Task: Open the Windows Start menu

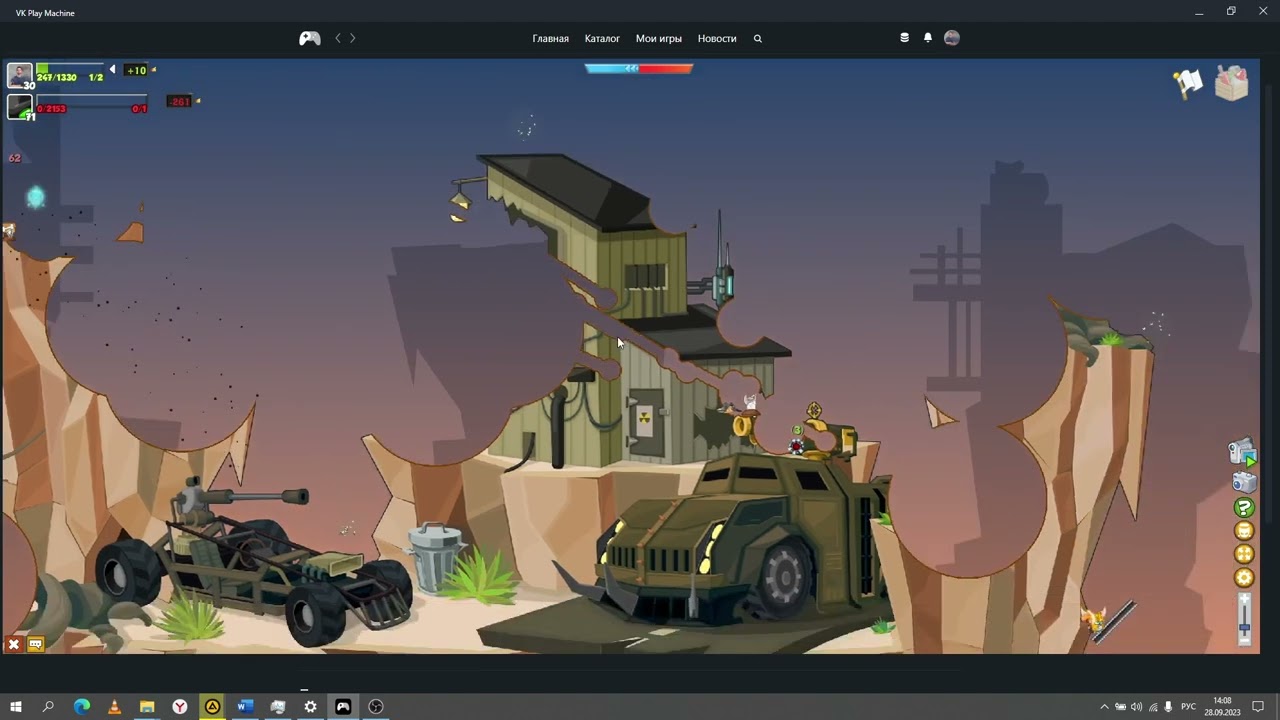Action: (x=16, y=707)
